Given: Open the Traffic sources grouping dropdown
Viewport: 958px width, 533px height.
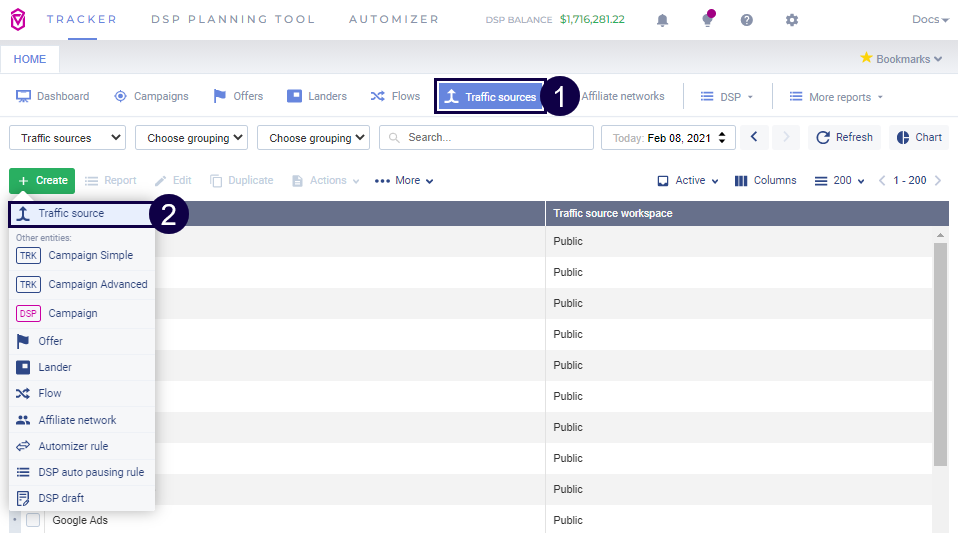Looking at the screenshot, I should coord(67,138).
